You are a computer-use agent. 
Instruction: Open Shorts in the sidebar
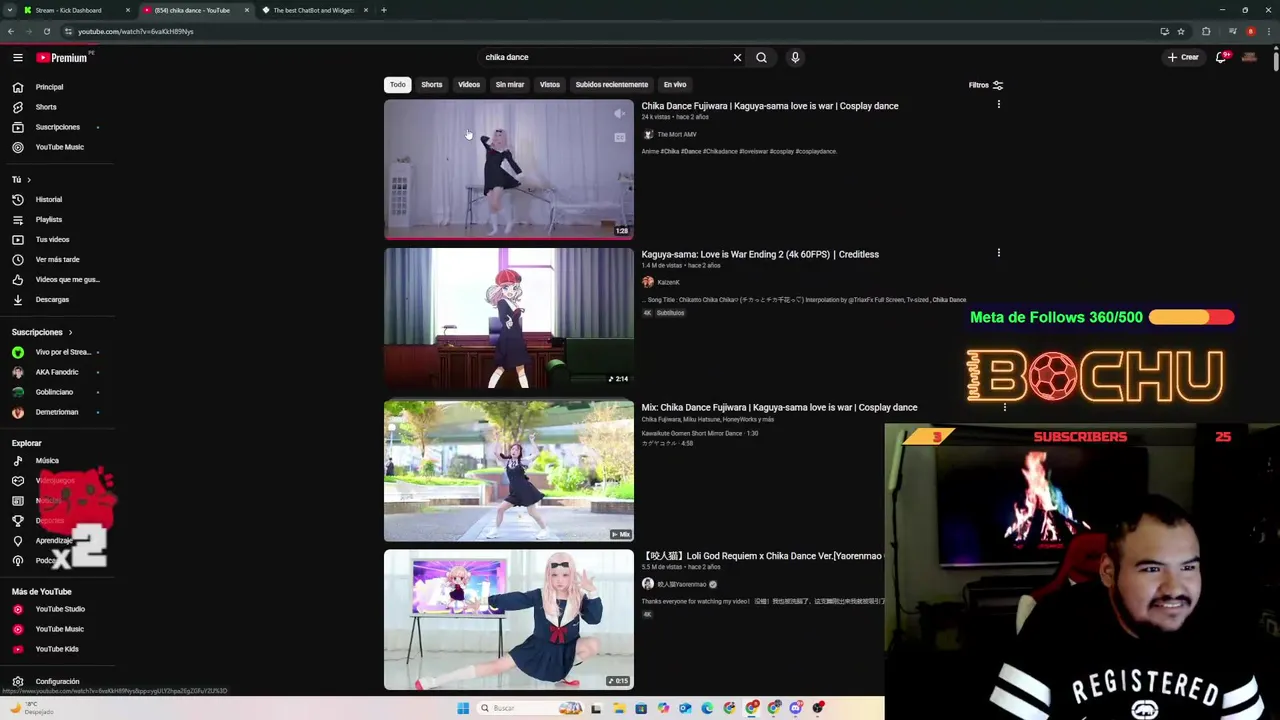click(x=46, y=107)
